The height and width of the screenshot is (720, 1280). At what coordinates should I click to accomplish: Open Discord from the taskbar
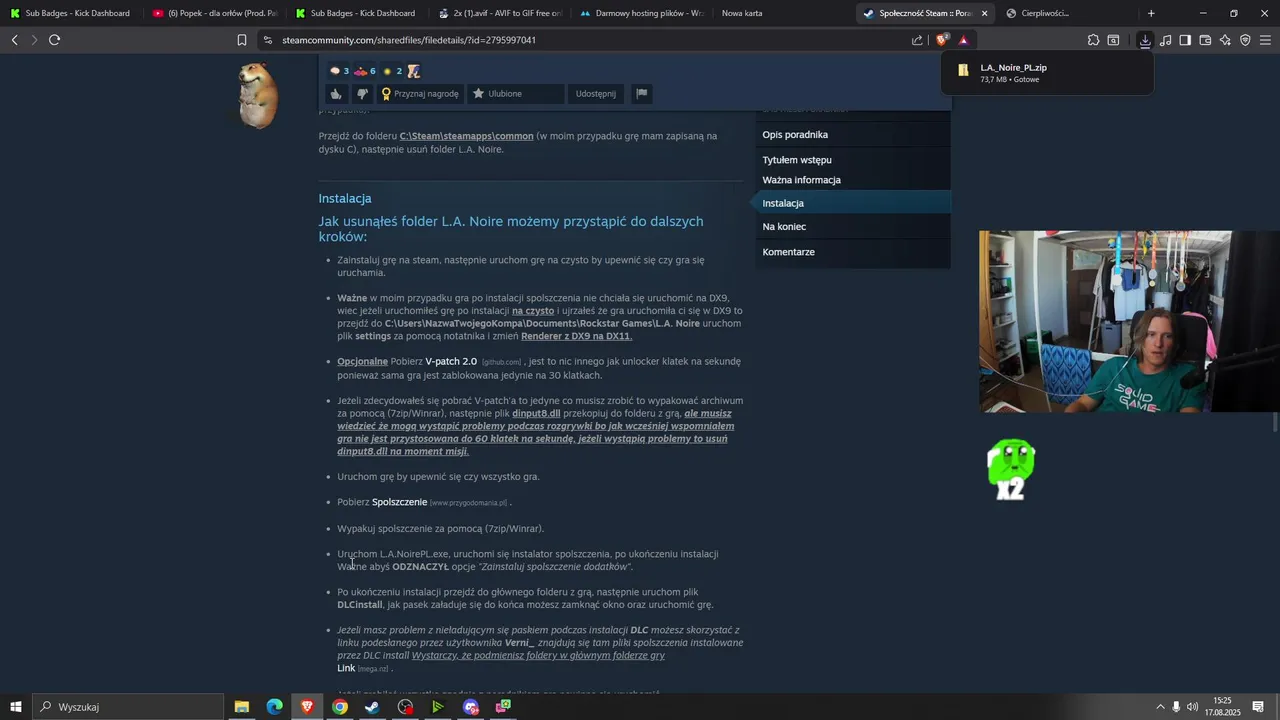coord(471,707)
